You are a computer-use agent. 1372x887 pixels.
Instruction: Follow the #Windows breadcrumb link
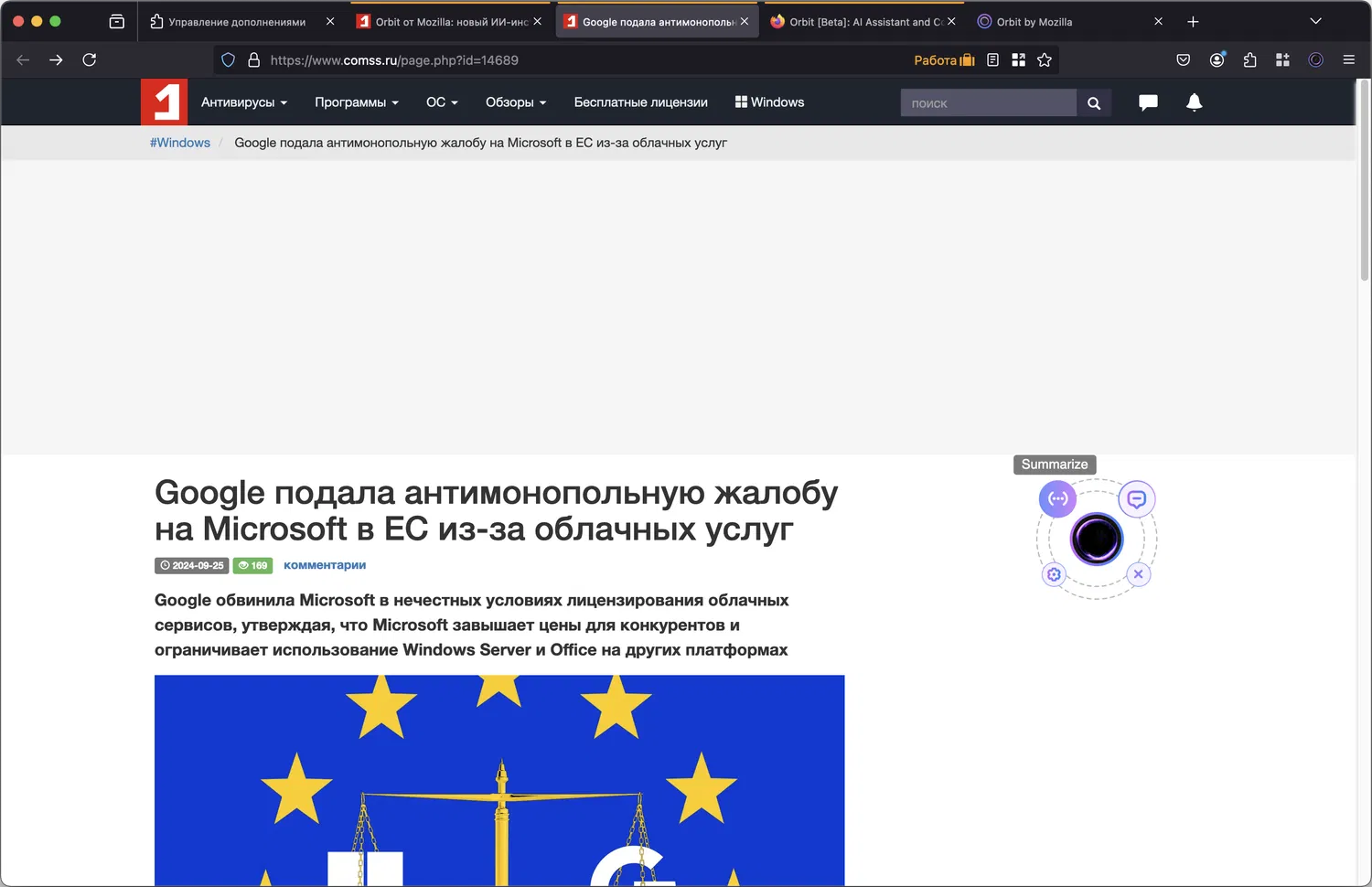pos(180,143)
